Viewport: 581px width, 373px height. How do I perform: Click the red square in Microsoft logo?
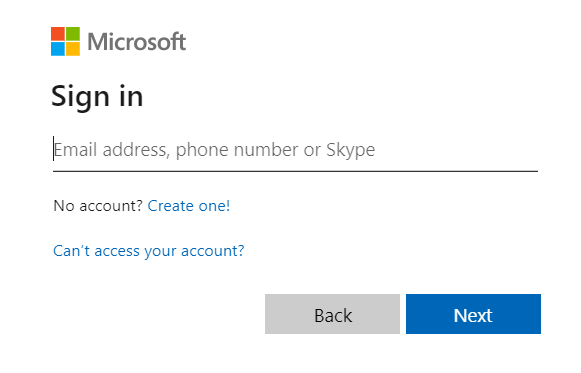(58, 34)
